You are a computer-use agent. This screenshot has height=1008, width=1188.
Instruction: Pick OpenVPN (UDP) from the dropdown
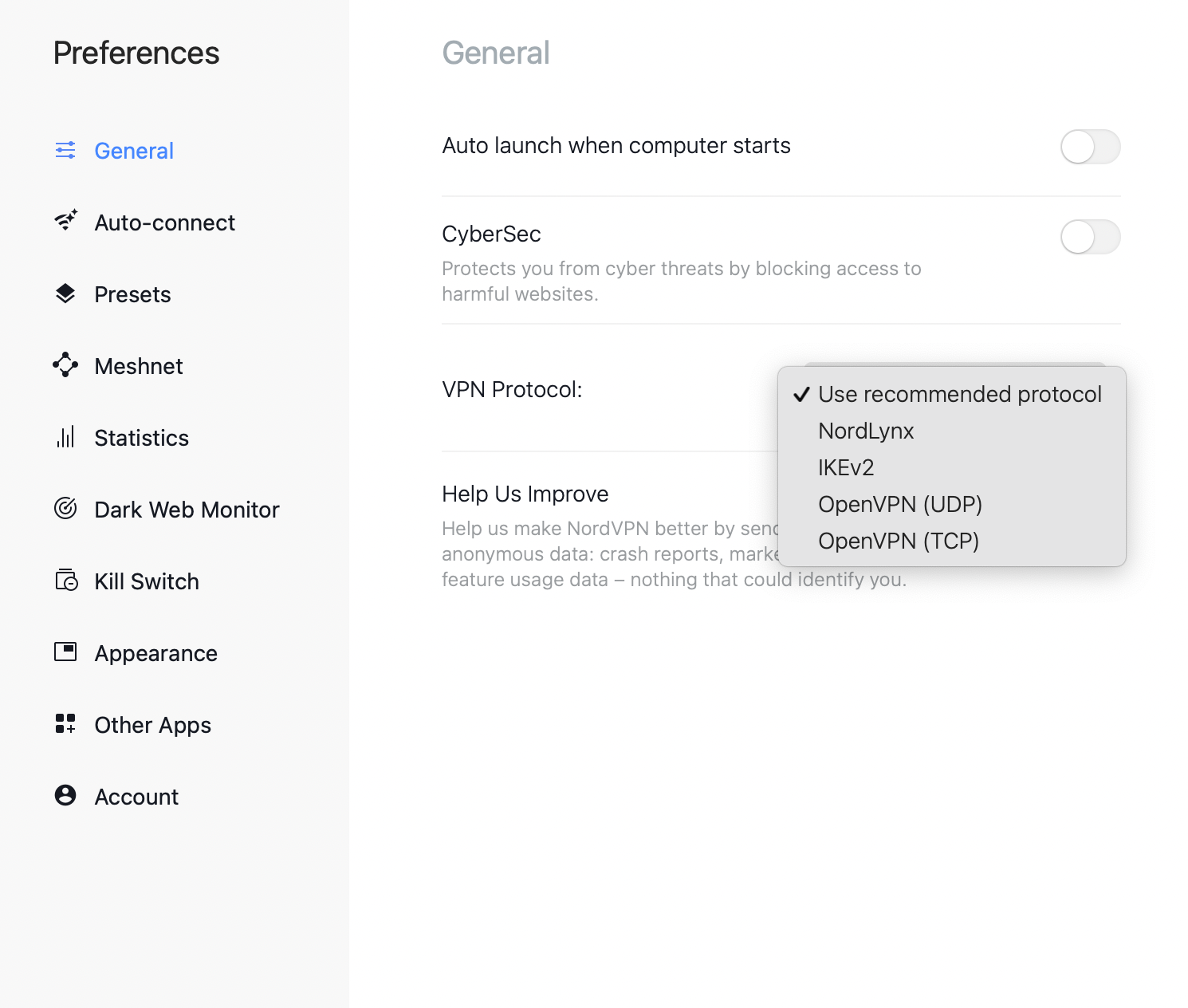point(899,505)
